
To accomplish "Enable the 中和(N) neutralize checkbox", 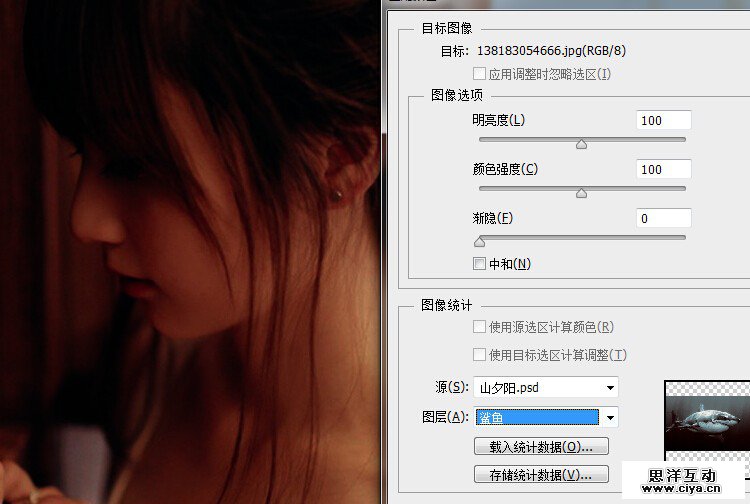I will (x=480, y=264).
